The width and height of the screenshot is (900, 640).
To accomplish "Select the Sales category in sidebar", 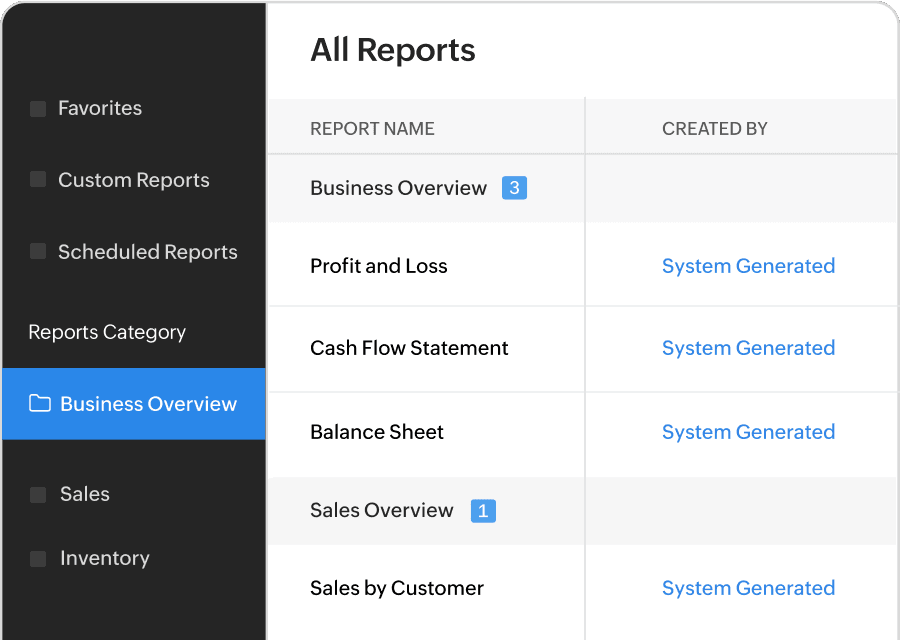I will coord(84,494).
